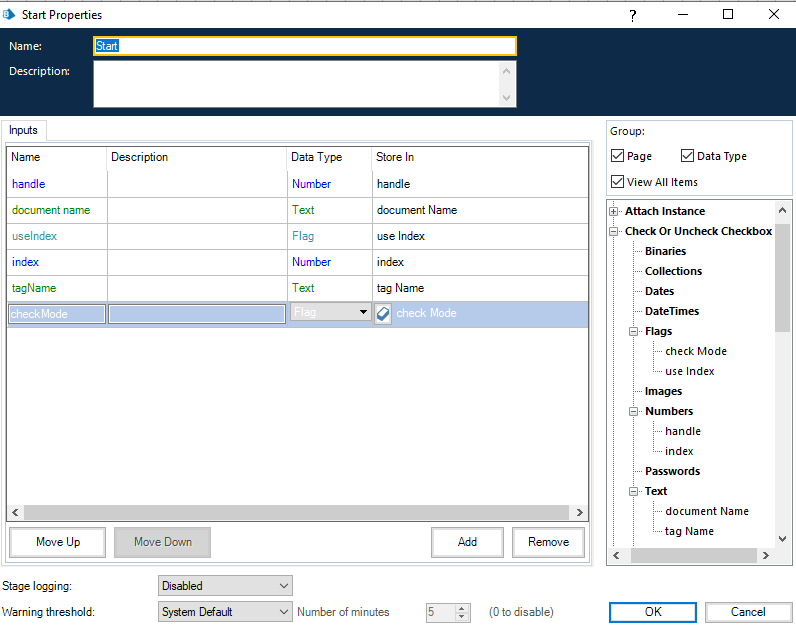Image resolution: width=796 pixels, height=628 pixels.
Task: Select the document Name tree item
Action: coord(706,511)
